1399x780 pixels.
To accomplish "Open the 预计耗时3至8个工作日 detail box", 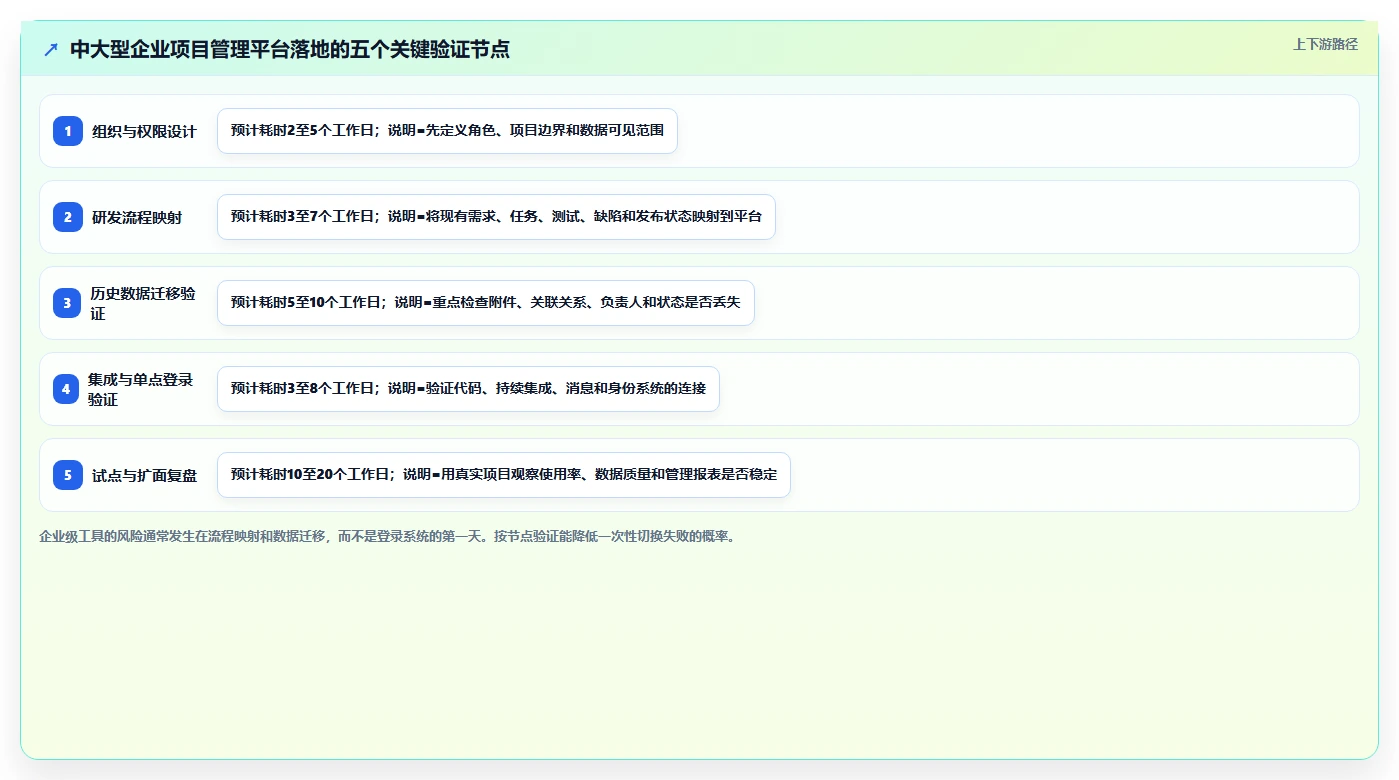I will pyautogui.click(x=468, y=389).
